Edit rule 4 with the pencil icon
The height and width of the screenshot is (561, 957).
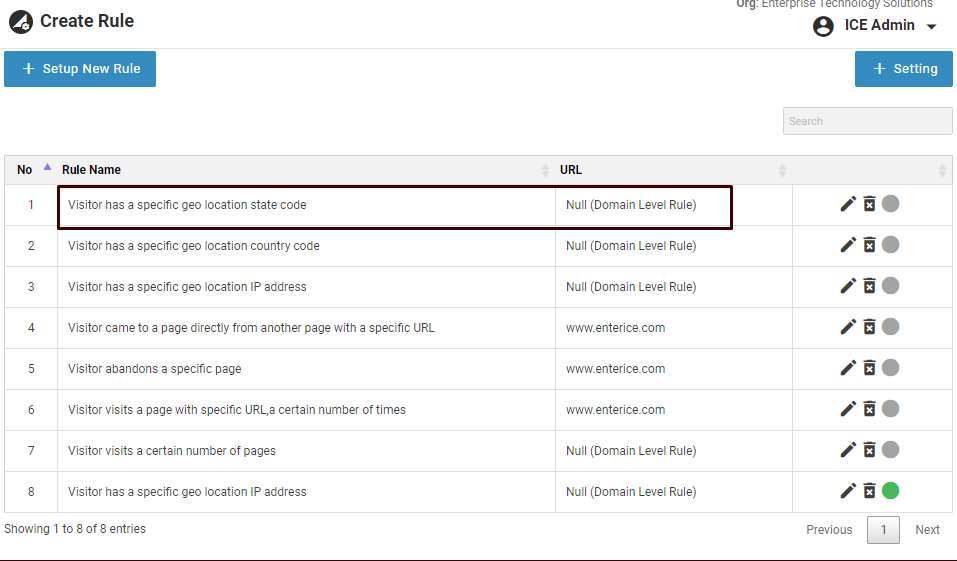point(848,327)
